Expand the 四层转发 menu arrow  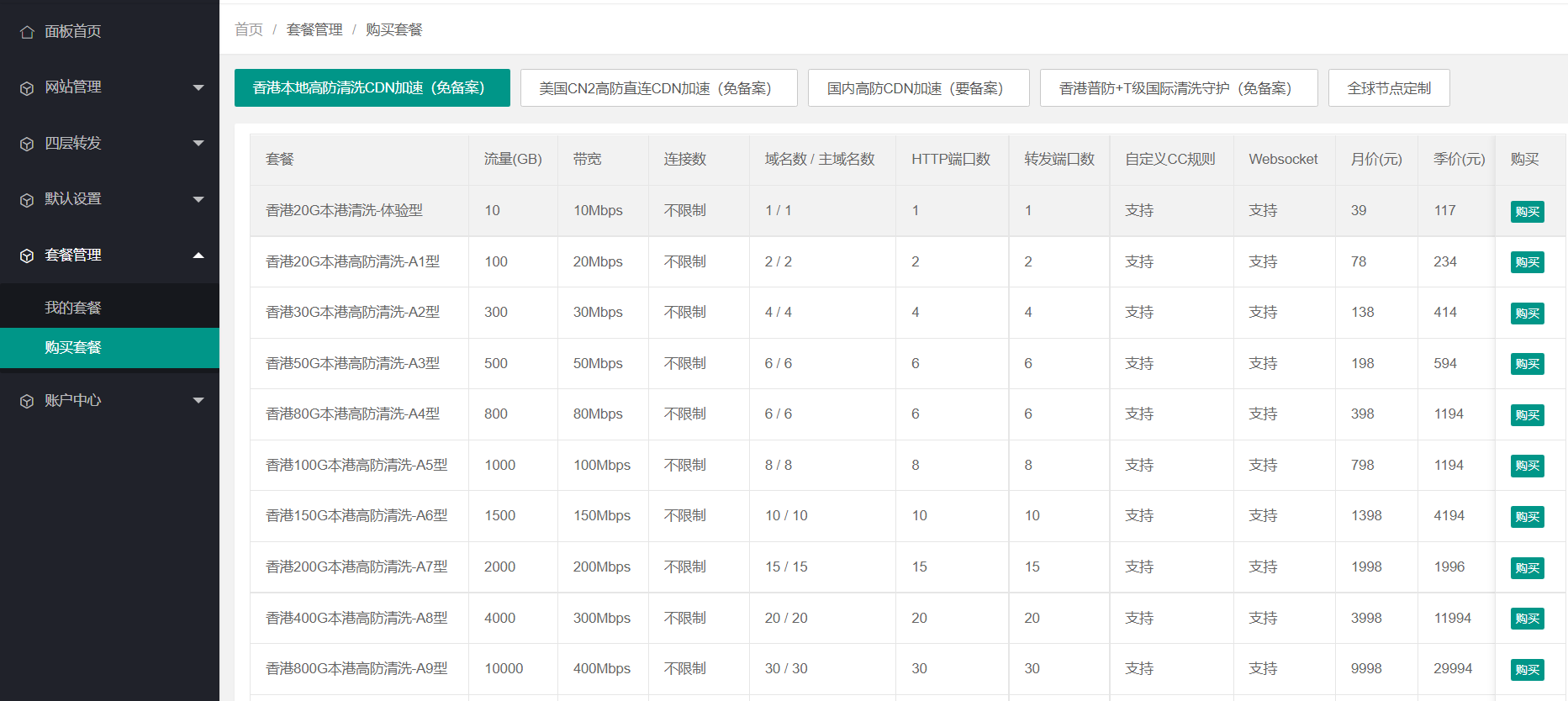pyautogui.click(x=198, y=143)
